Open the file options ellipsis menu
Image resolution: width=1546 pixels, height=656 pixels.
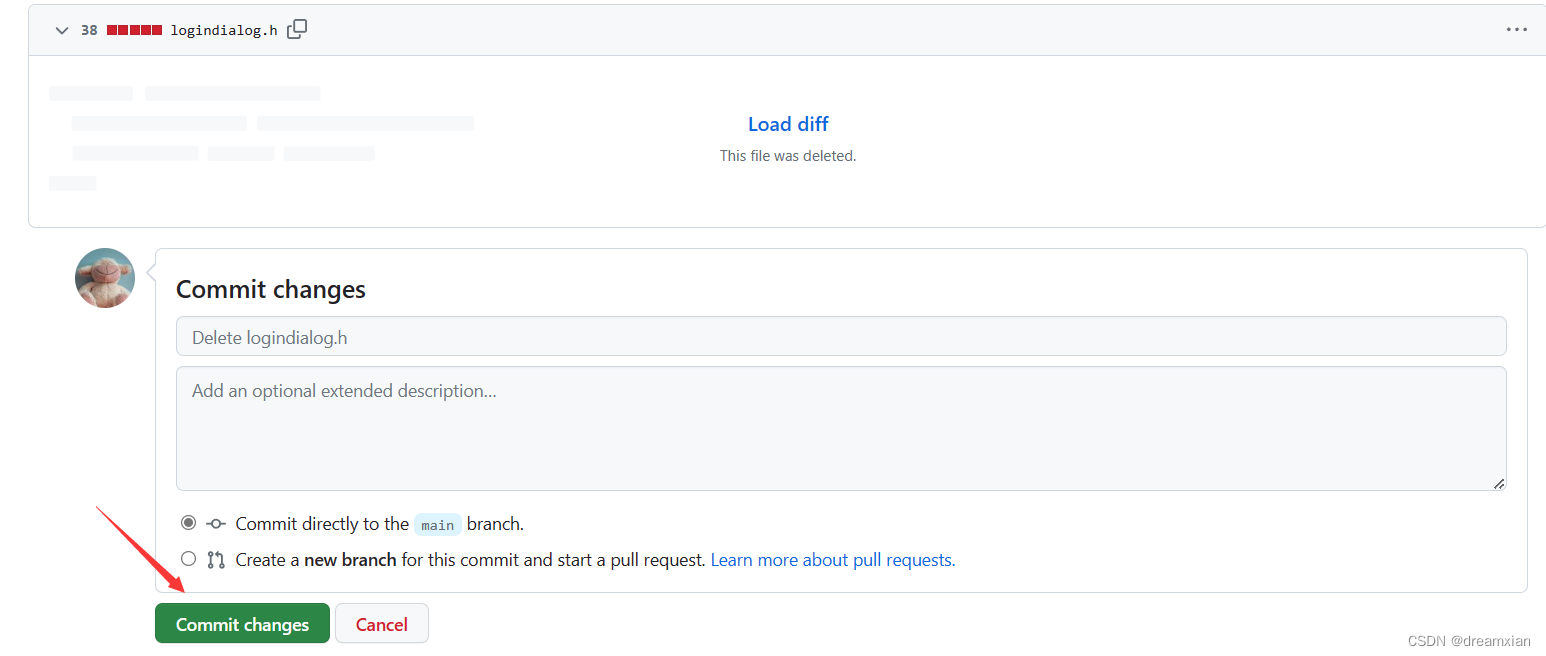(x=1517, y=29)
